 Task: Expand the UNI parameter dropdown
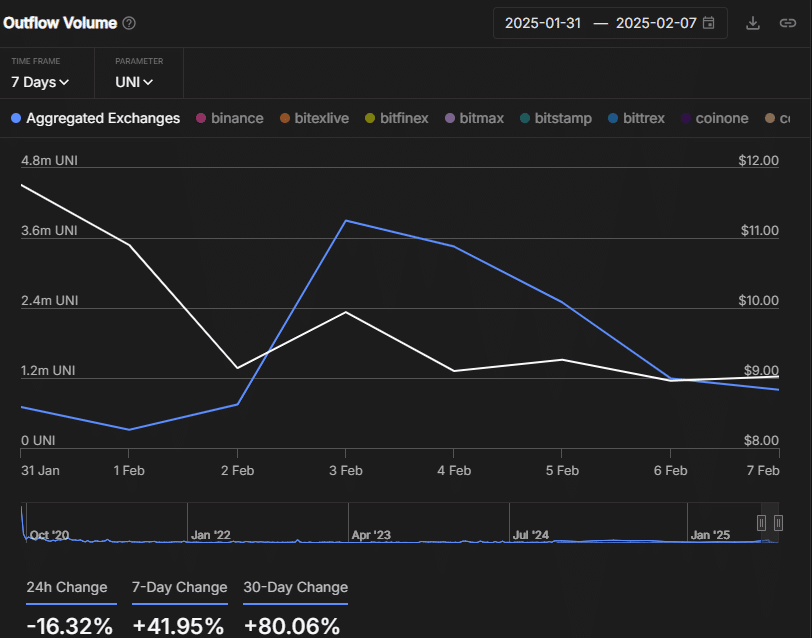tap(134, 82)
